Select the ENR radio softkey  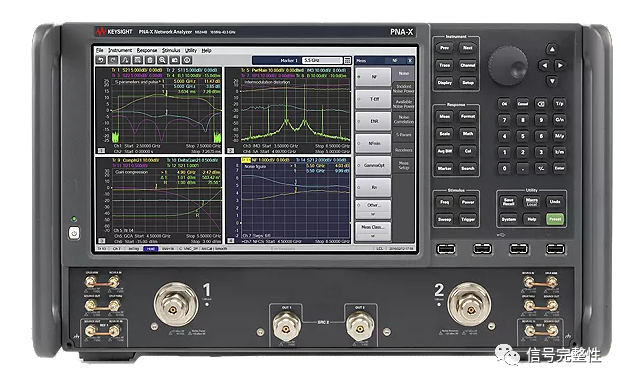(x=373, y=121)
